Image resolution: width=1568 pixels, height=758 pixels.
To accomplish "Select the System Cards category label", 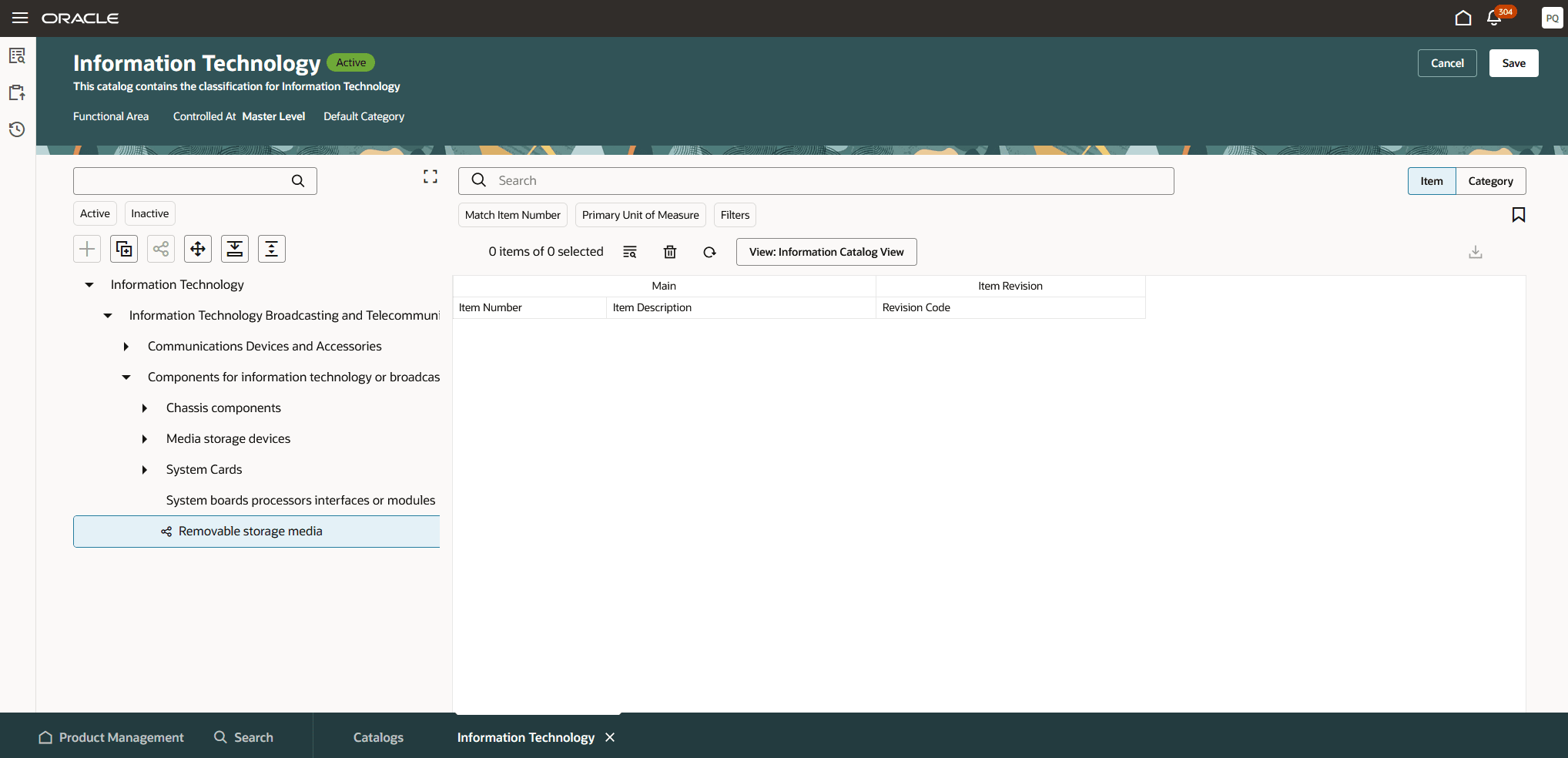I will click(x=204, y=470).
